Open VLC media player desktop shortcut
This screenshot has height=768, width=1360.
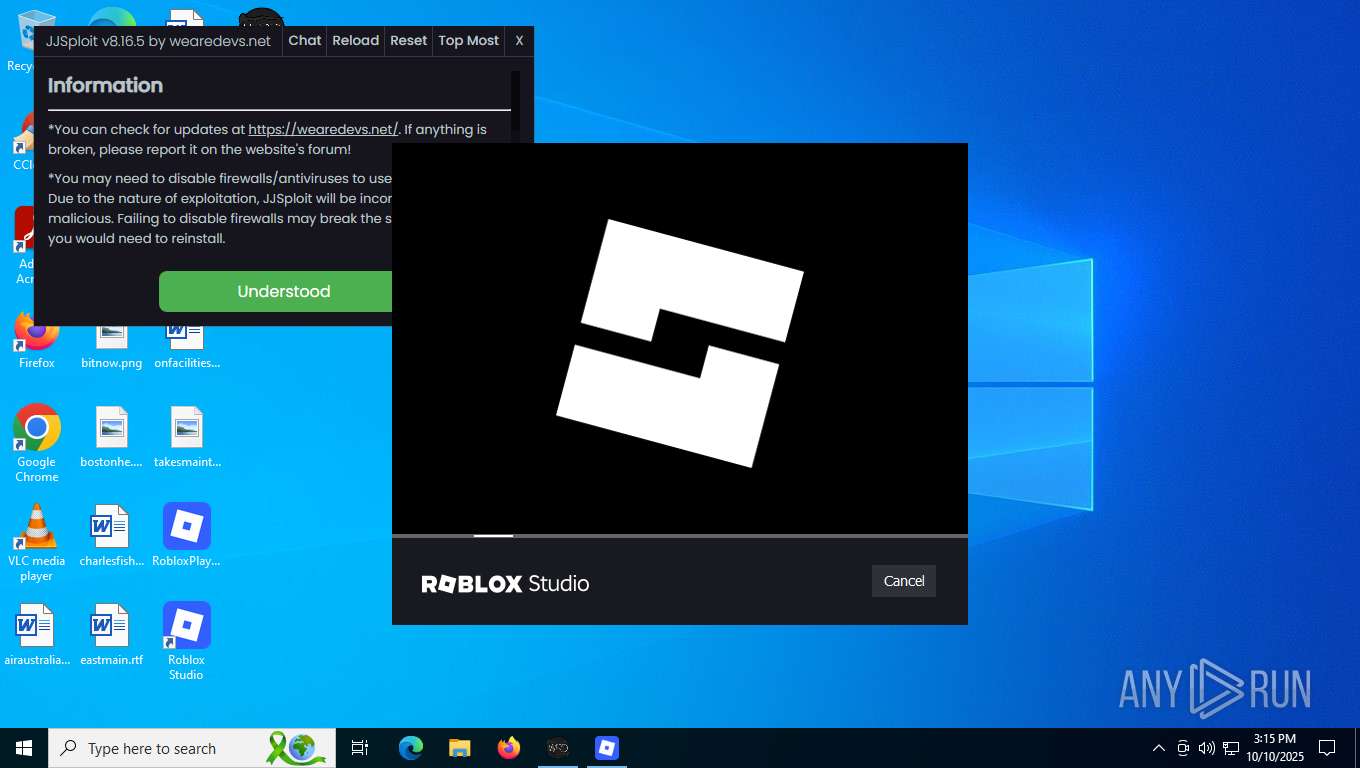point(37,543)
